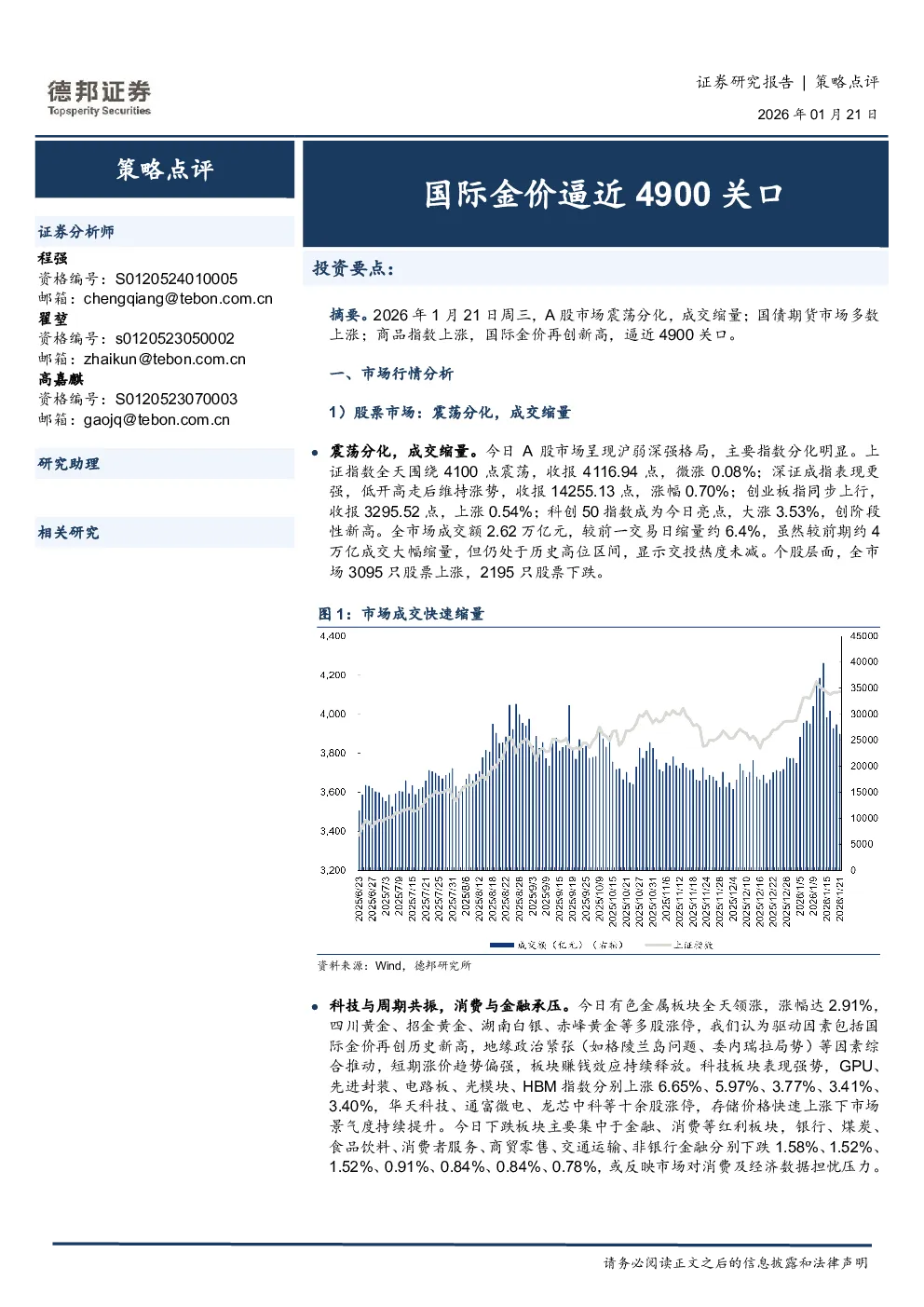Click right axis value 45000
The width and height of the screenshot is (924, 1307).
863,636
